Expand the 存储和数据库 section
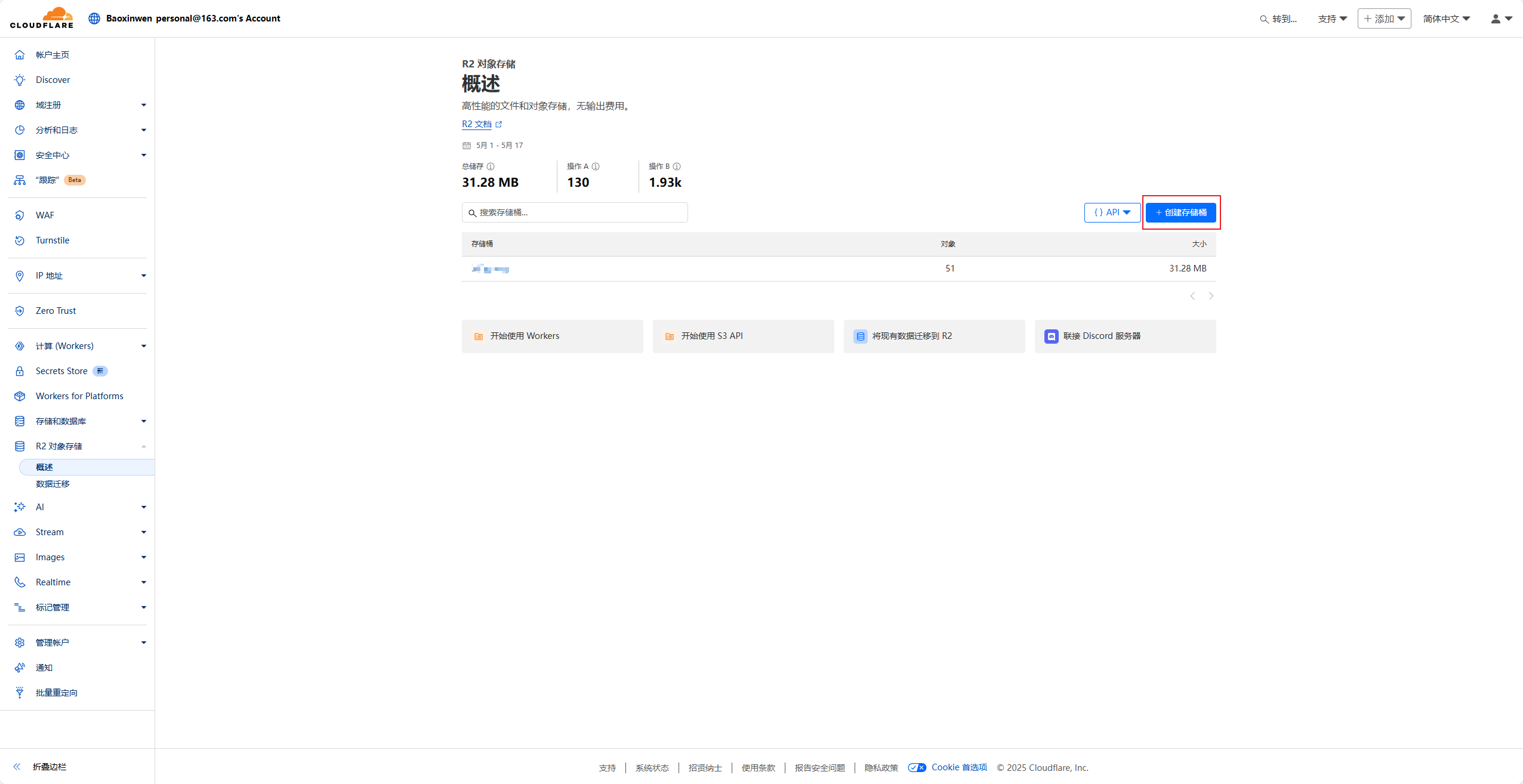This screenshot has height=784, width=1523. 144,421
